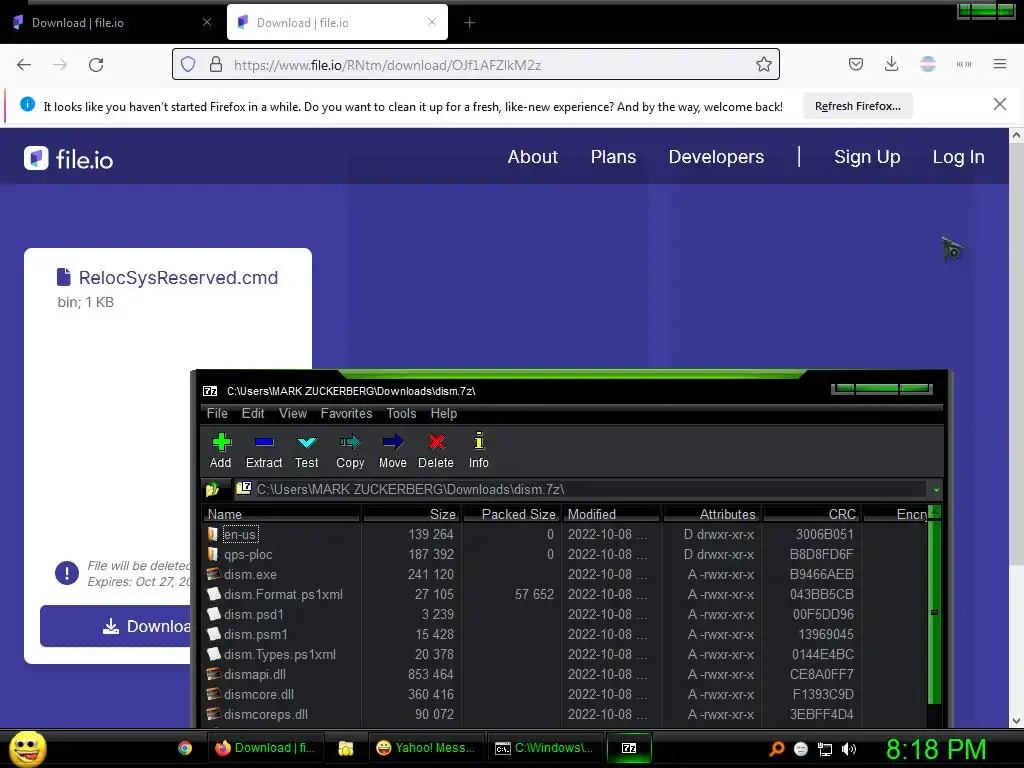This screenshot has width=1024, height=768.
Task: Reload the current Firefox page
Action: (96, 65)
